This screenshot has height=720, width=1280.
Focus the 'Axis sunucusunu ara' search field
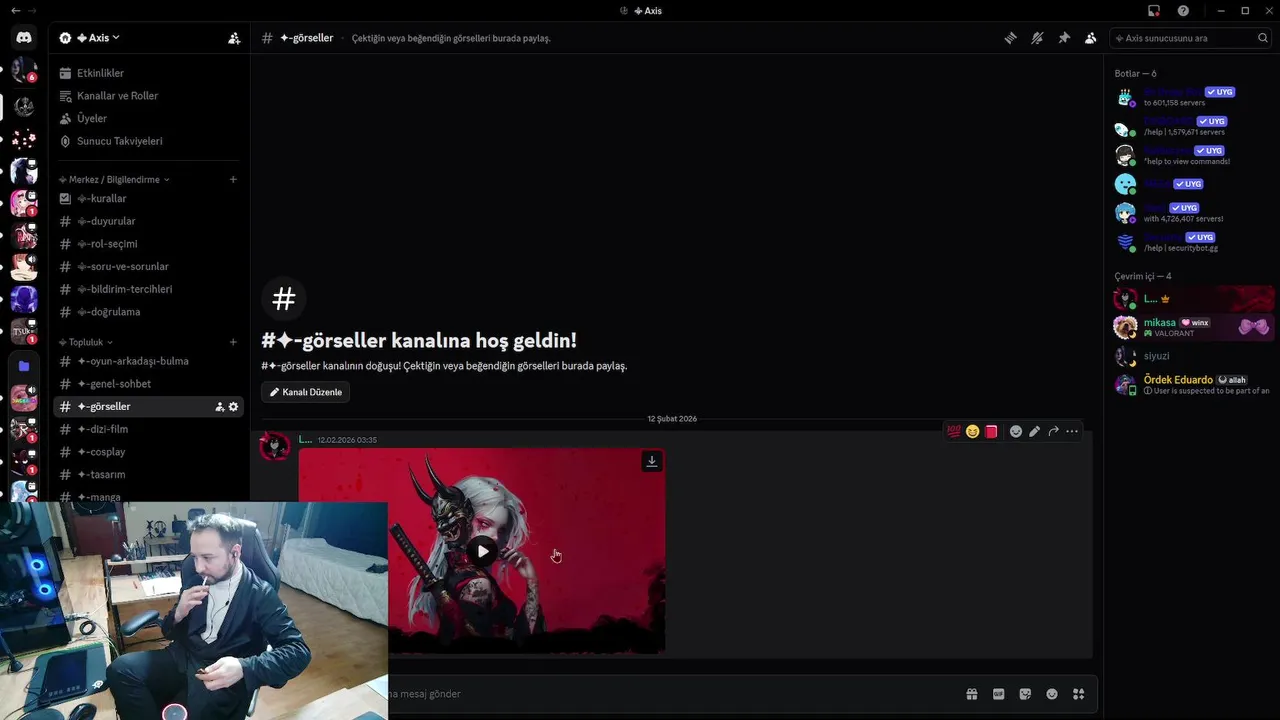tap(1190, 38)
